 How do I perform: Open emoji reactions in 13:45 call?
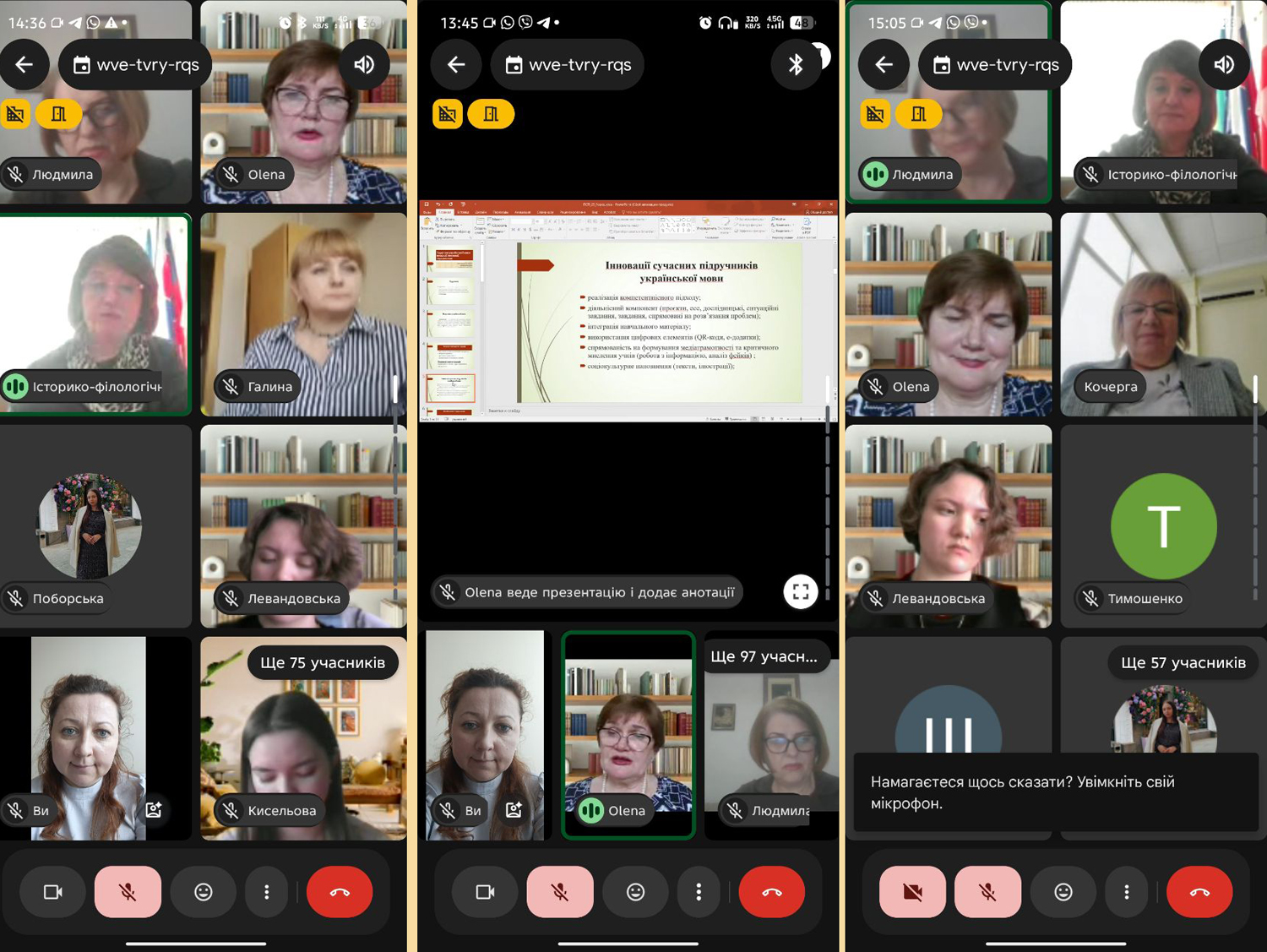(x=635, y=892)
